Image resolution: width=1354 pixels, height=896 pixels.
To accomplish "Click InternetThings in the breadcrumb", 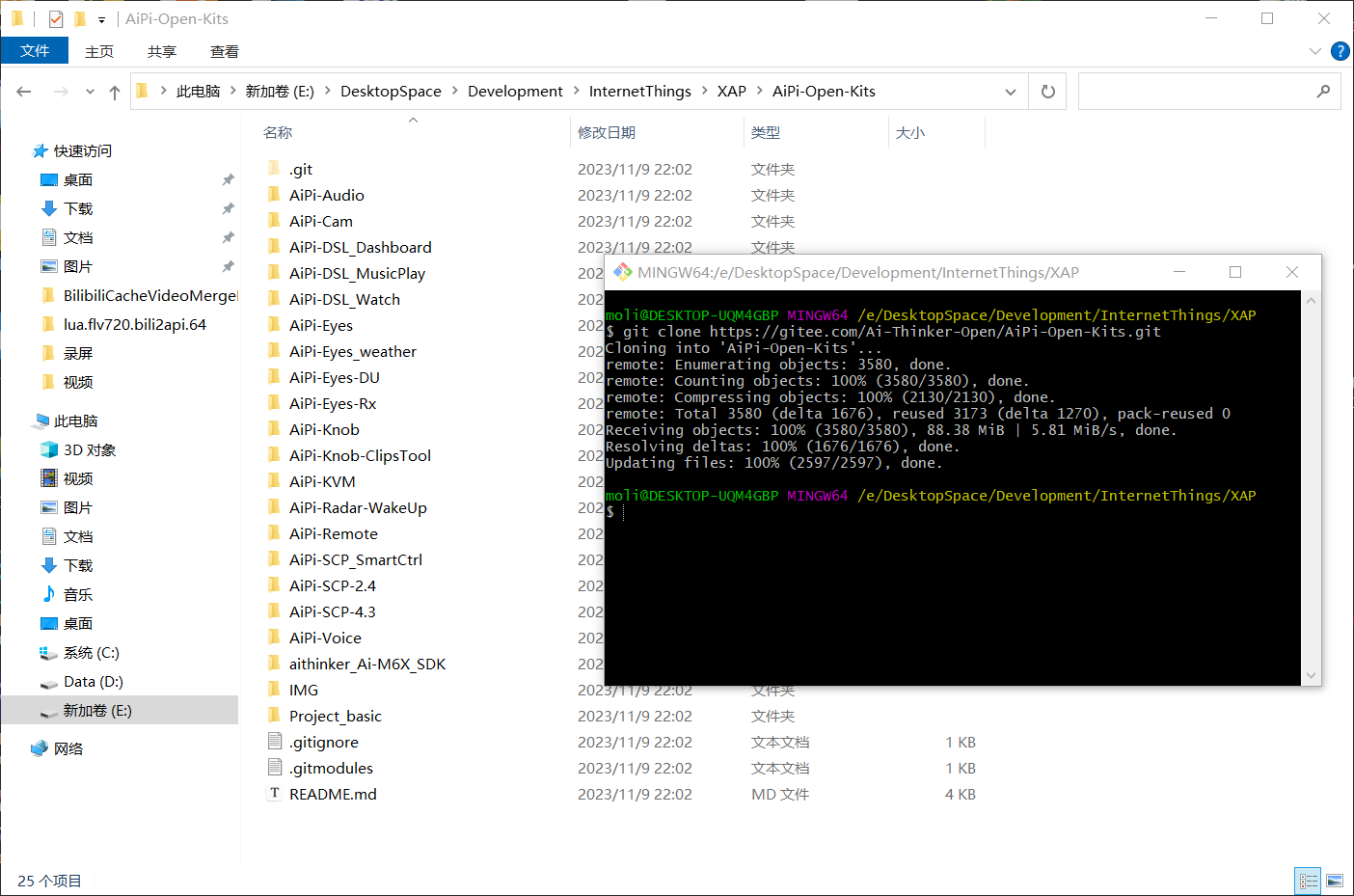I will tap(640, 92).
